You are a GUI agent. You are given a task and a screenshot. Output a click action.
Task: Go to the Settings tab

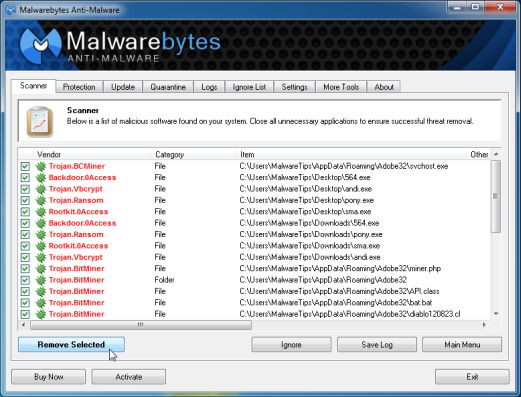[x=295, y=87]
